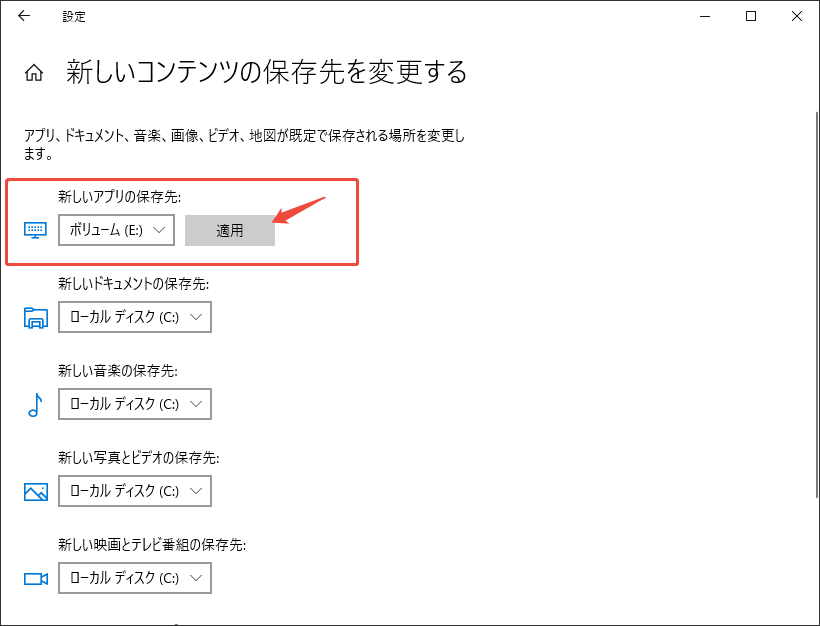820x626 pixels.
Task: Click the photos and videos picture icon
Action: click(36, 492)
